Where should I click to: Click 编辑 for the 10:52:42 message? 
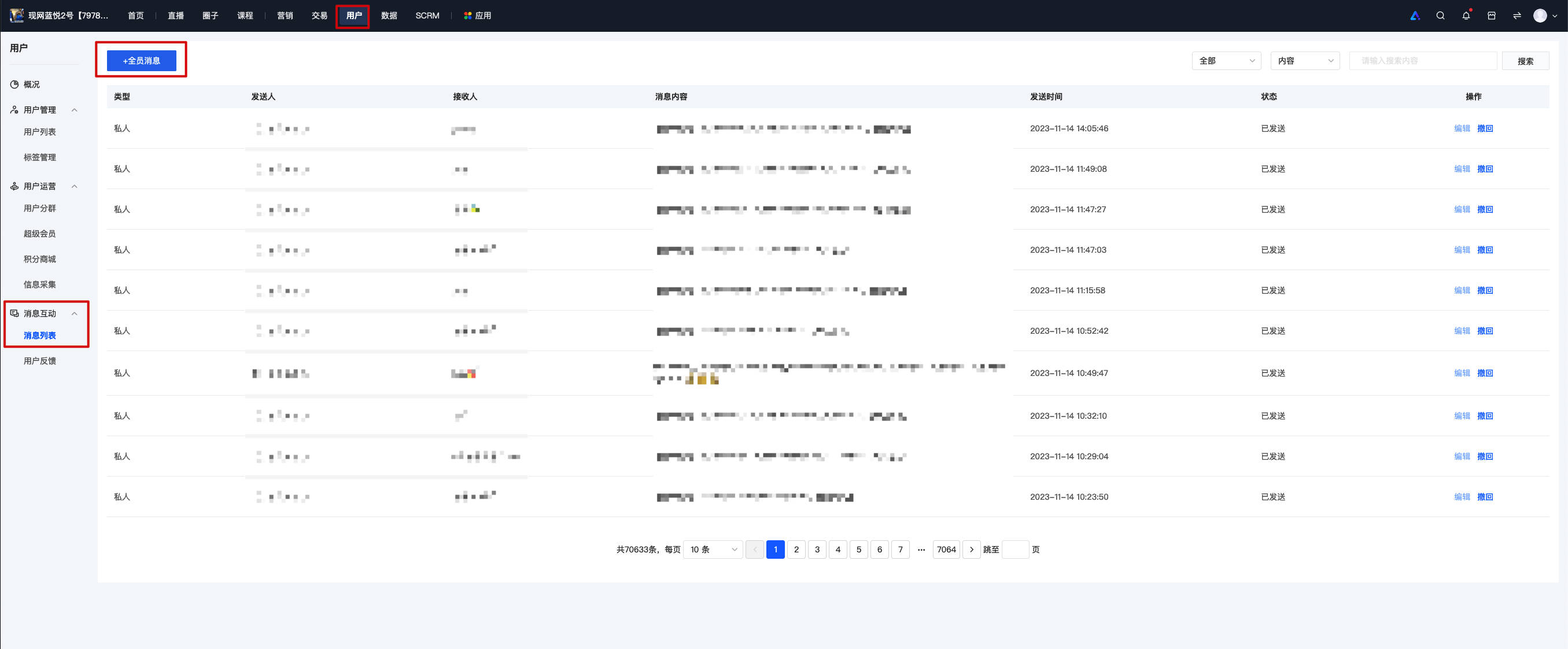1462,331
